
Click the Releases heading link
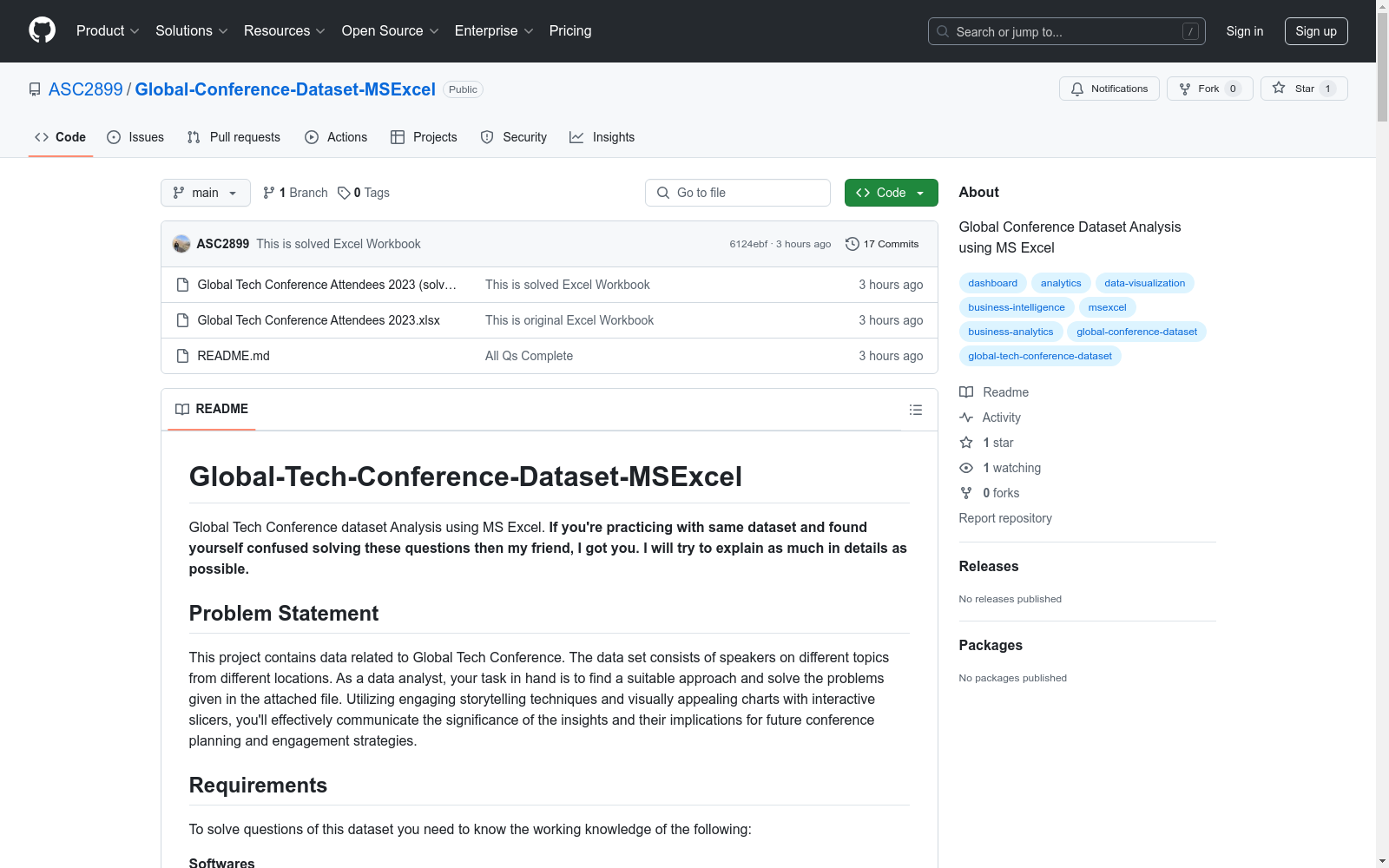[x=989, y=567]
